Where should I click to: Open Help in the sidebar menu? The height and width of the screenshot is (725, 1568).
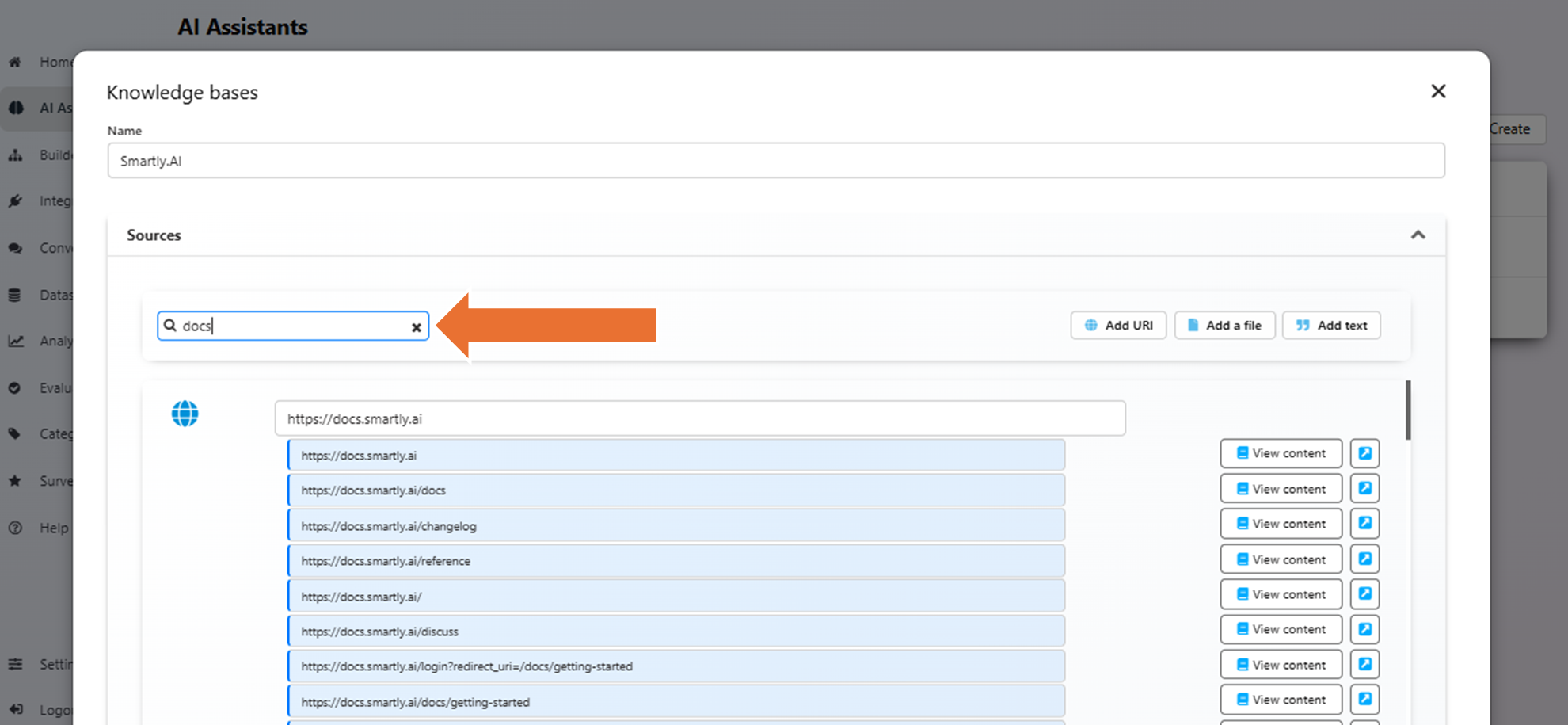pyautogui.click(x=54, y=528)
